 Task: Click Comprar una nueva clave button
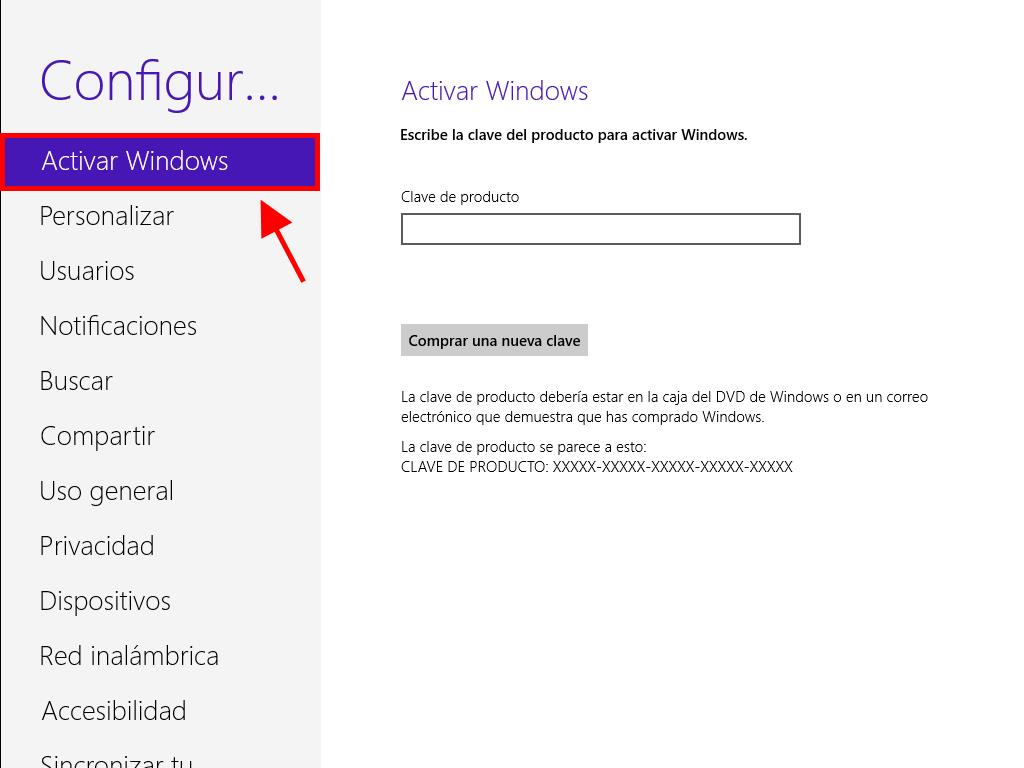494,340
